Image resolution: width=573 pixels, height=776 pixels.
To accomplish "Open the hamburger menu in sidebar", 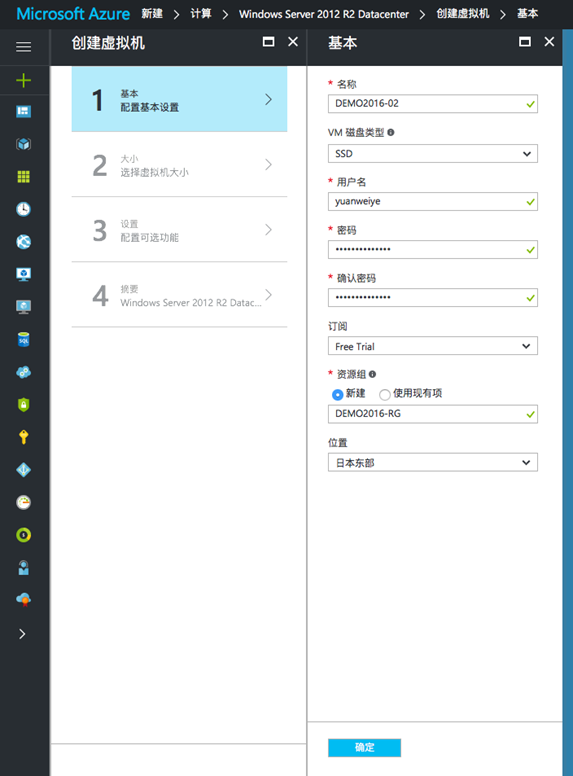I will pyautogui.click(x=23, y=47).
